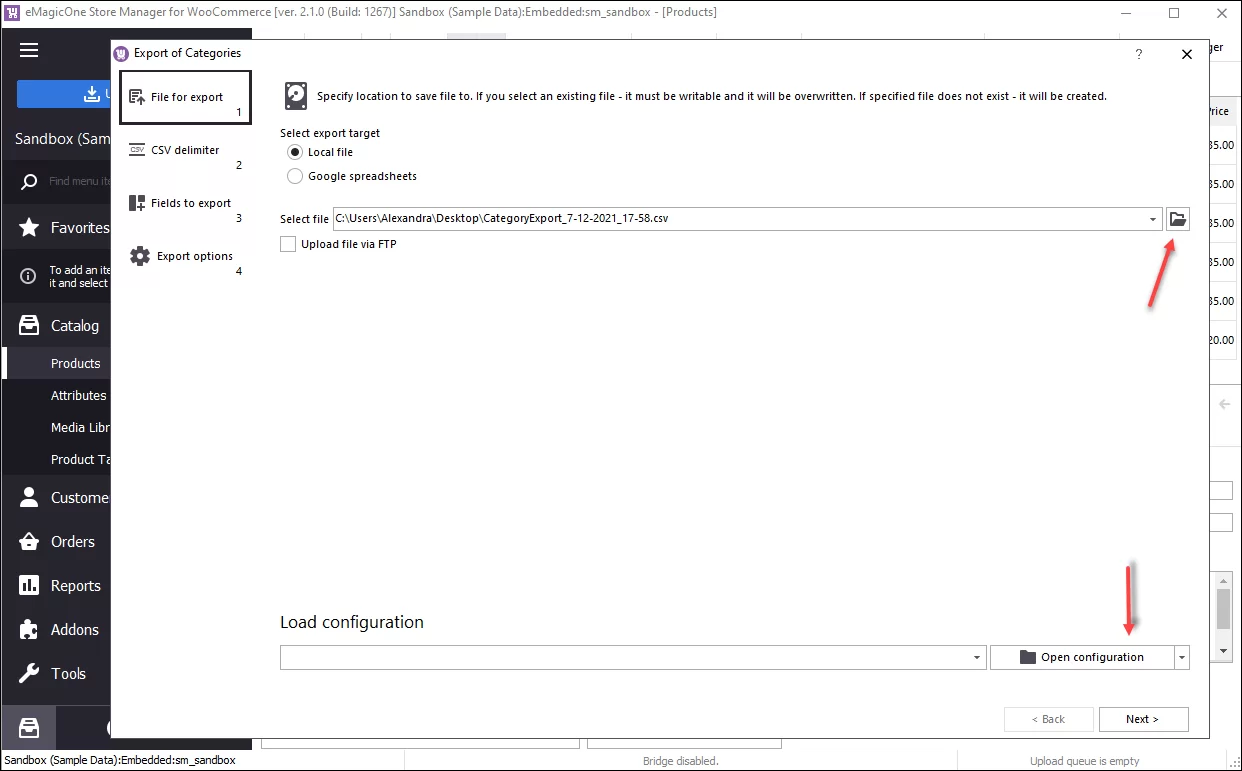Browse for export file with folder icon

coord(1177,218)
